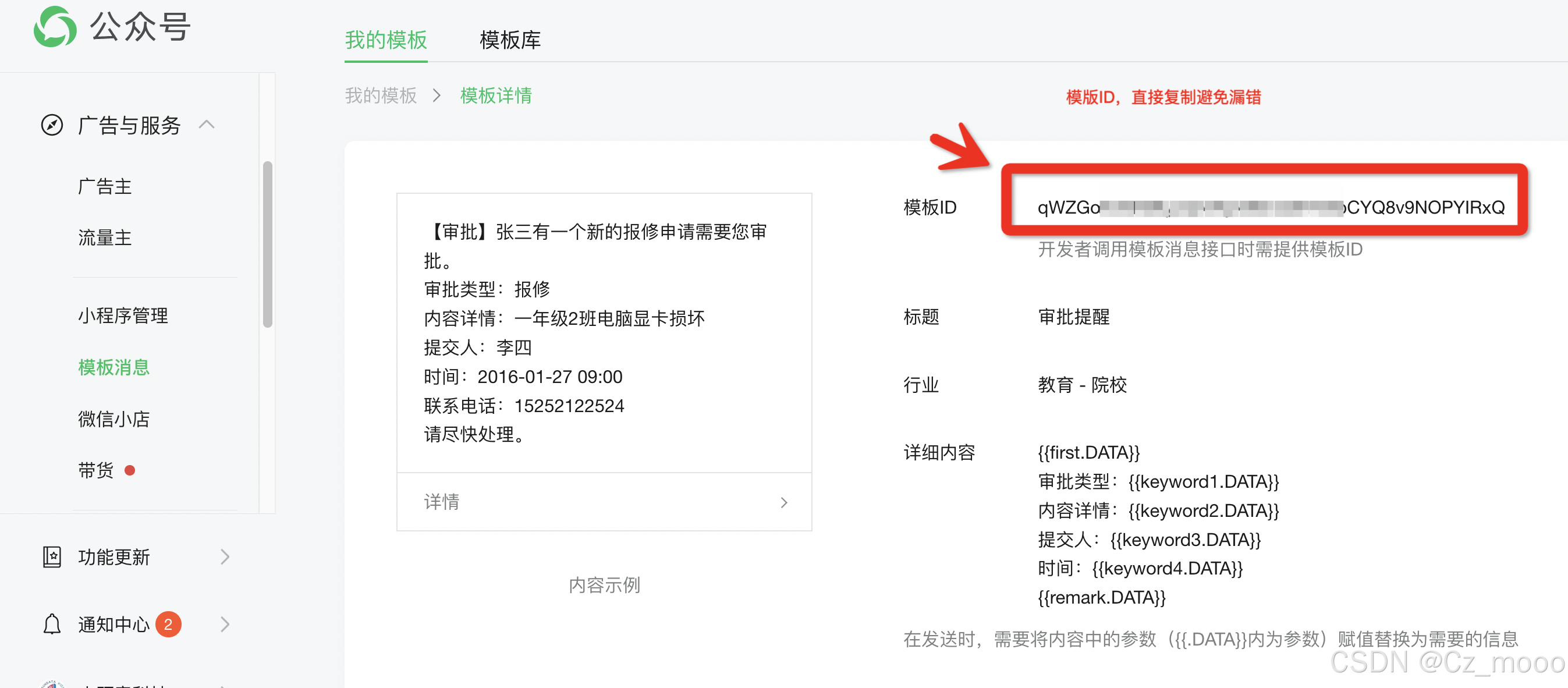
Task: Click the red dot next to 带货
Action: click(x=130, y=470)
